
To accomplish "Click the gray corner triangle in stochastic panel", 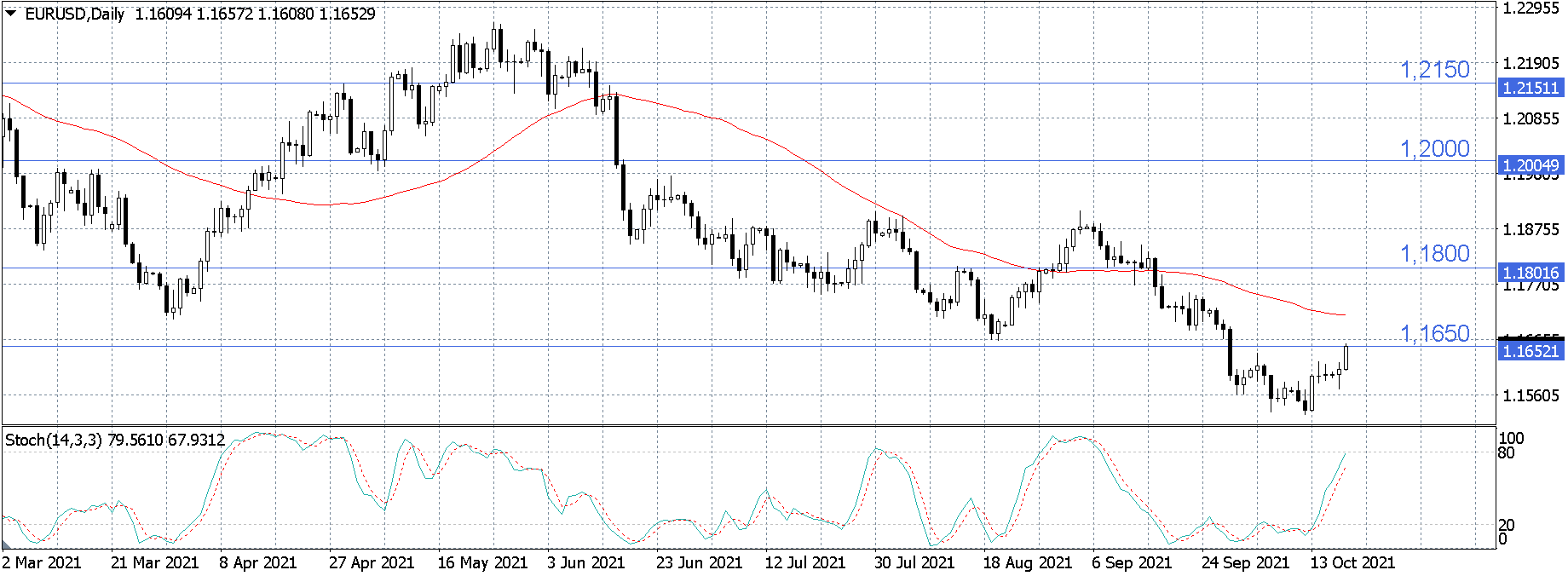I will (x=7, y=544).
